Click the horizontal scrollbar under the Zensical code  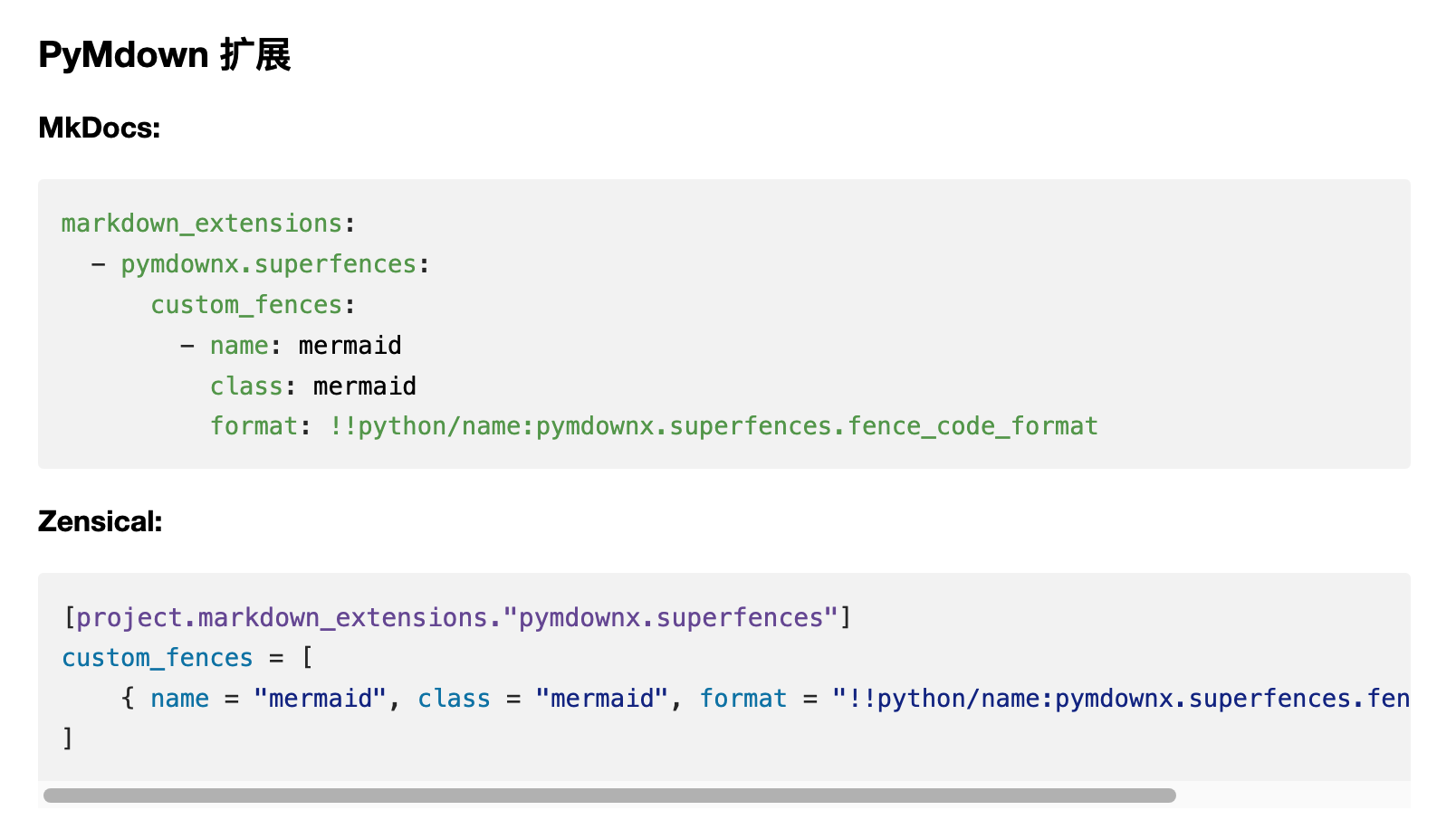(609, 796)
